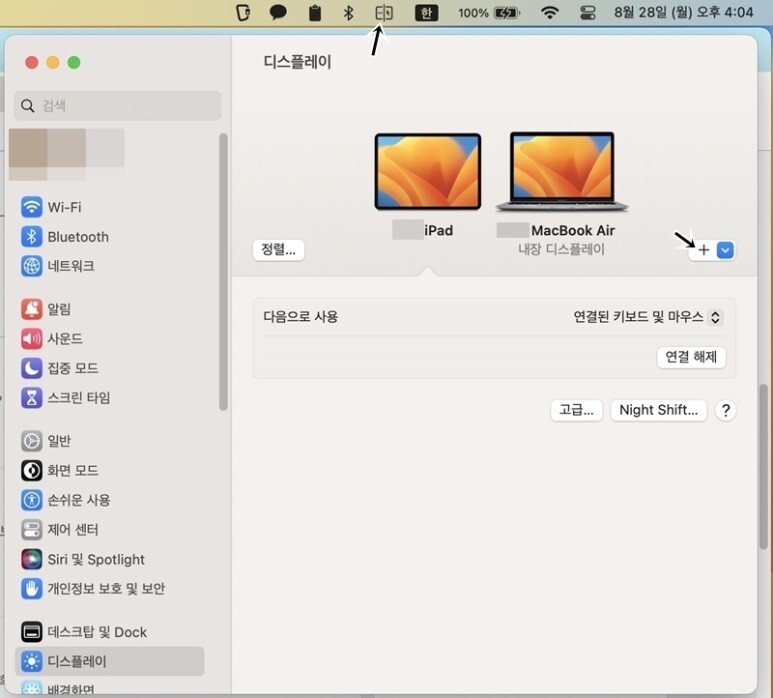Open 제어 센터 settings

tap(60, 529)
